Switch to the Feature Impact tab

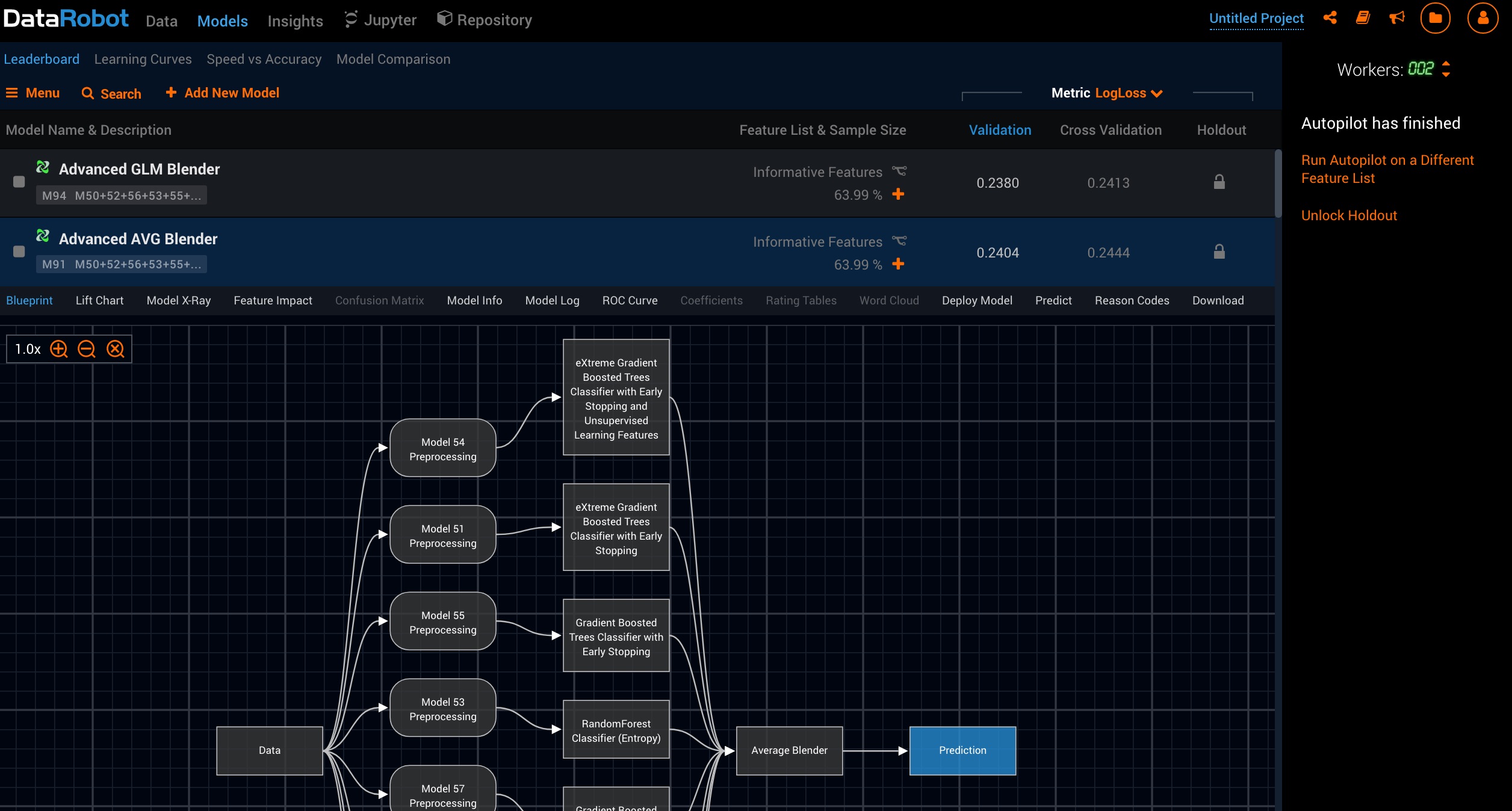[273, 300]
